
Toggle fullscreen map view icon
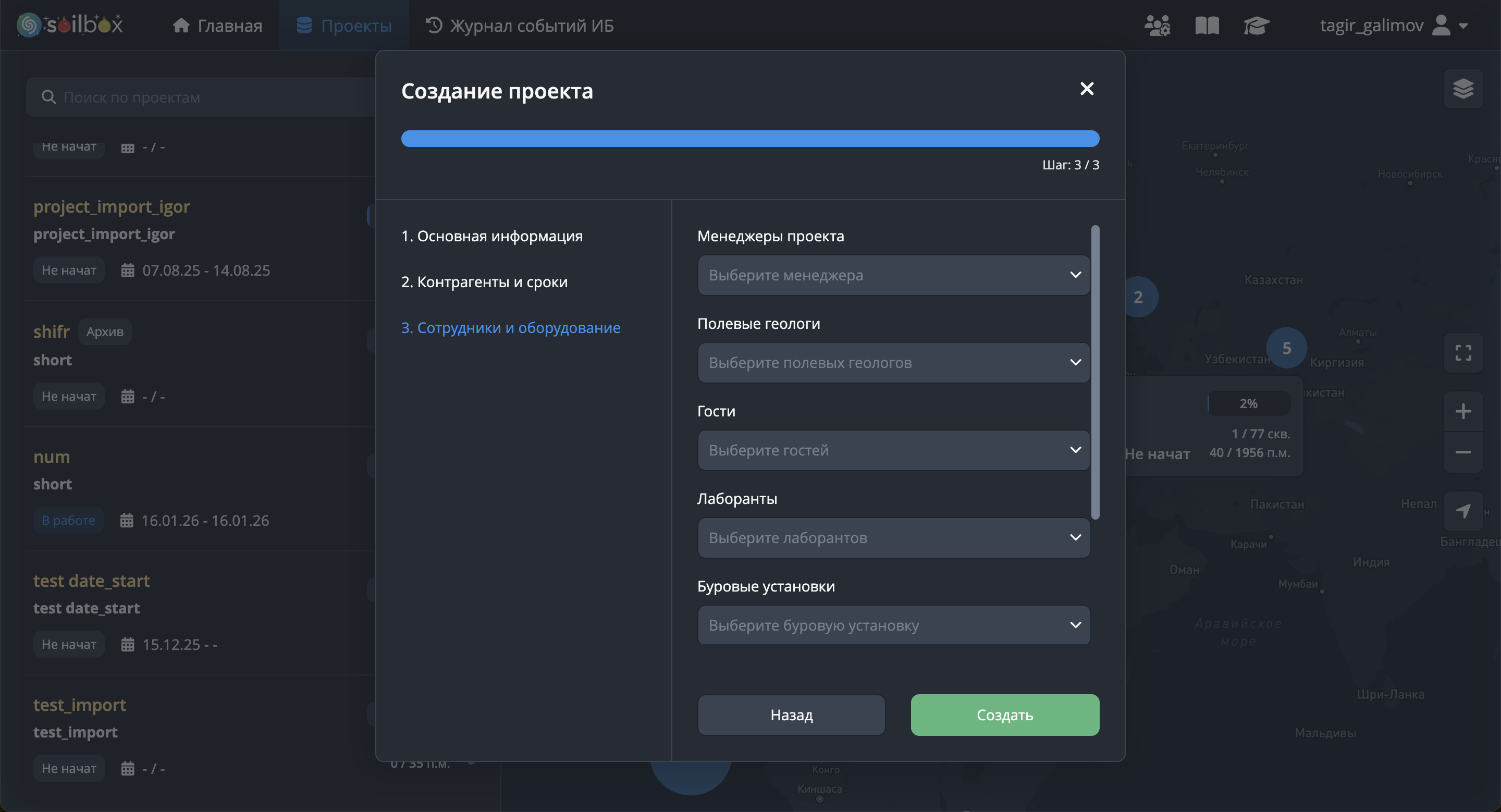[1462, 352]
